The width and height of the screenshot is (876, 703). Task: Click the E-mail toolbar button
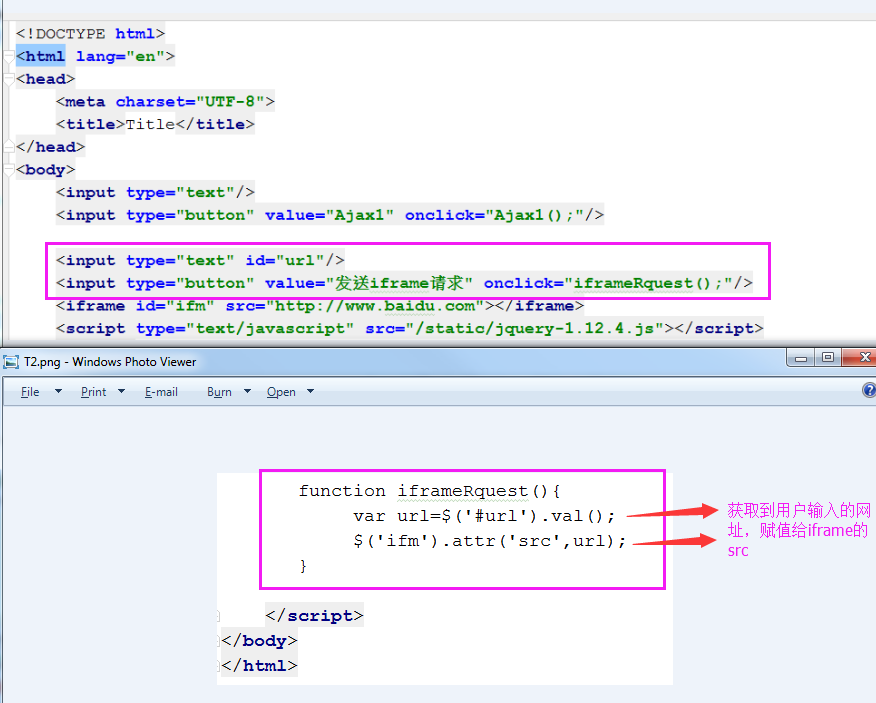[161, 392]
